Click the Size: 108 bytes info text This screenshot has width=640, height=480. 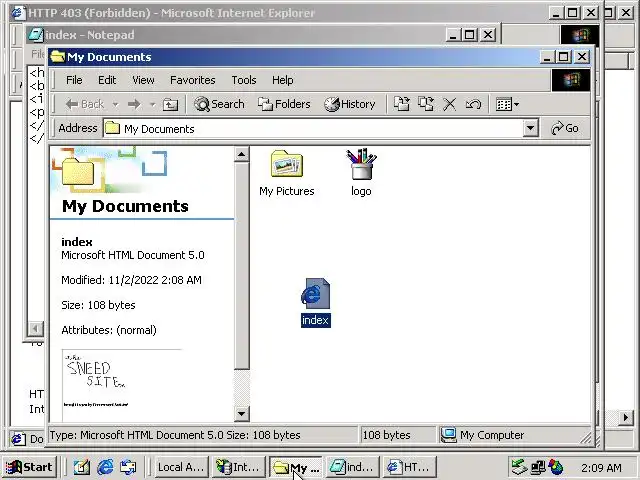(98, 305)
